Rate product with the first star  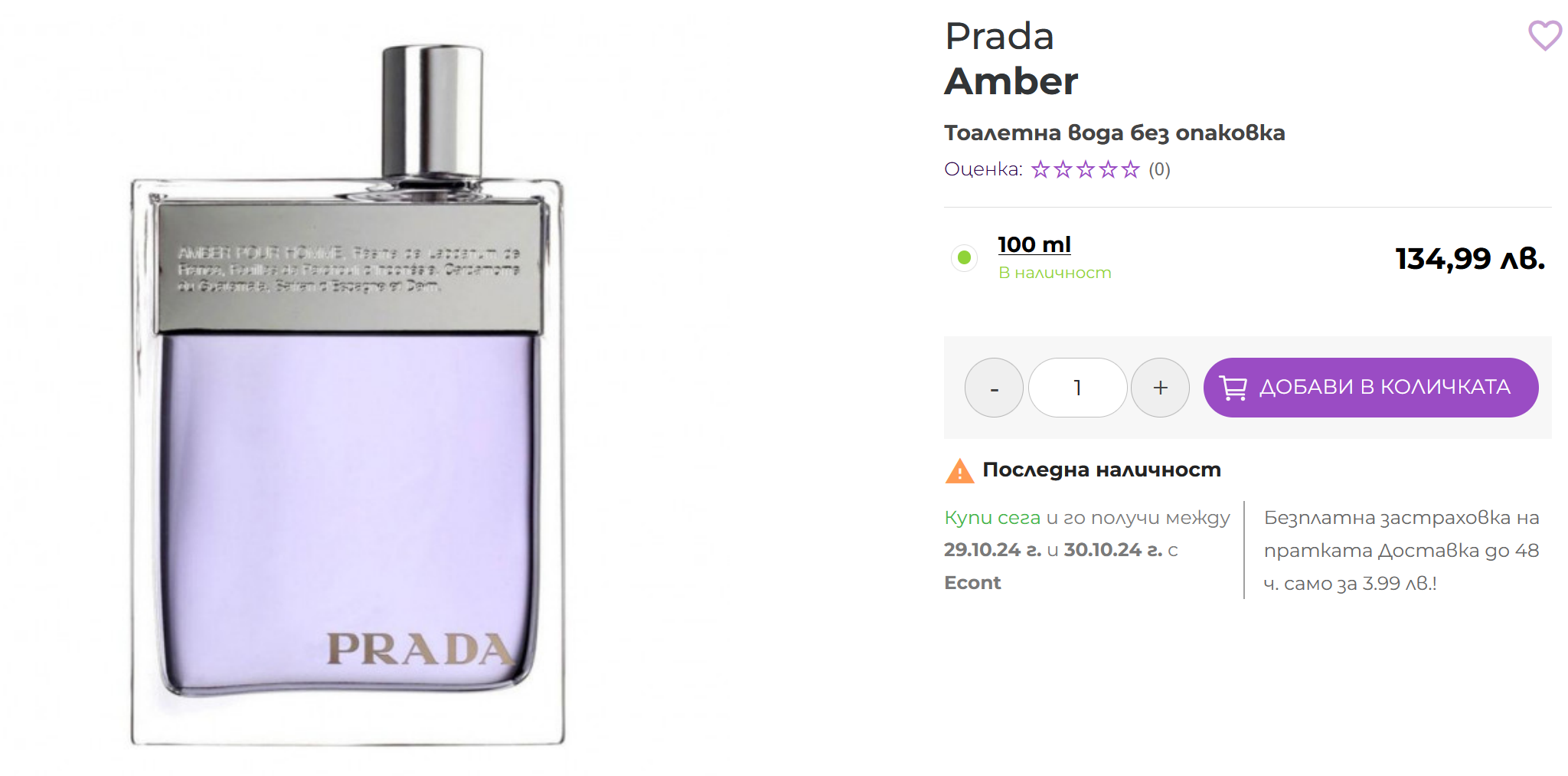click(1040, 169)
